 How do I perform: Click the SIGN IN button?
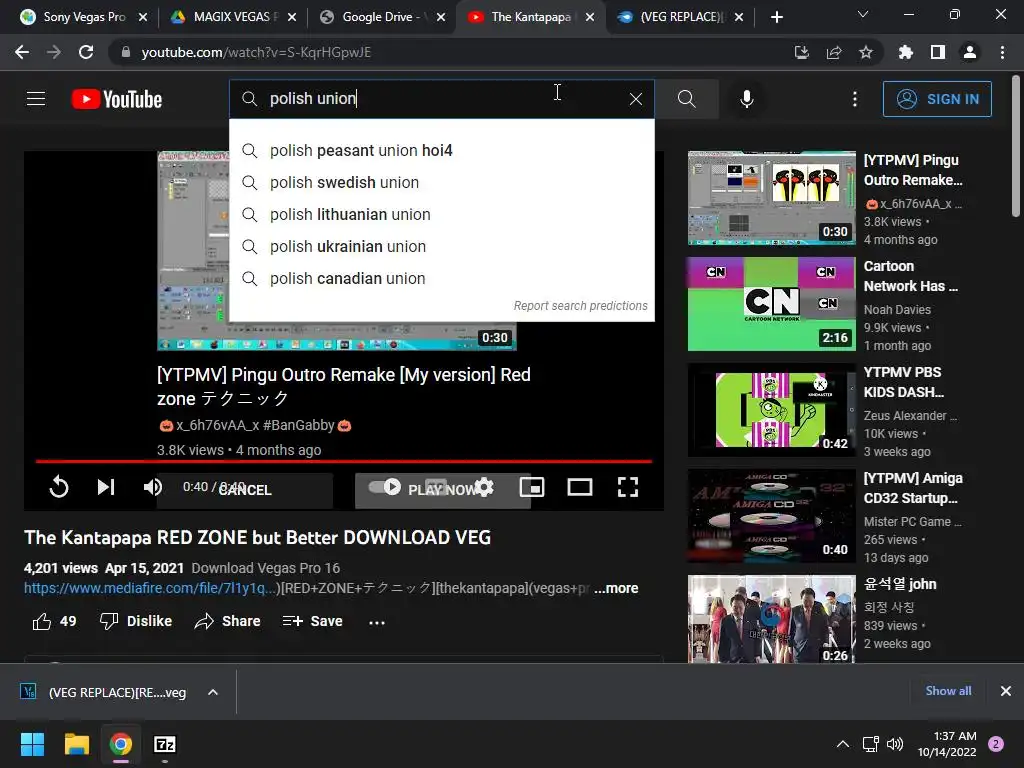point(937,99)
